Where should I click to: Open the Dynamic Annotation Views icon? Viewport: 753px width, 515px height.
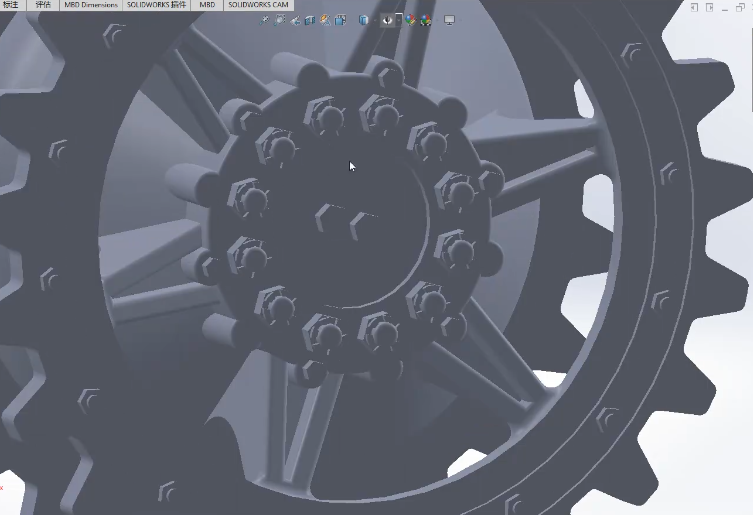[325, 20]
